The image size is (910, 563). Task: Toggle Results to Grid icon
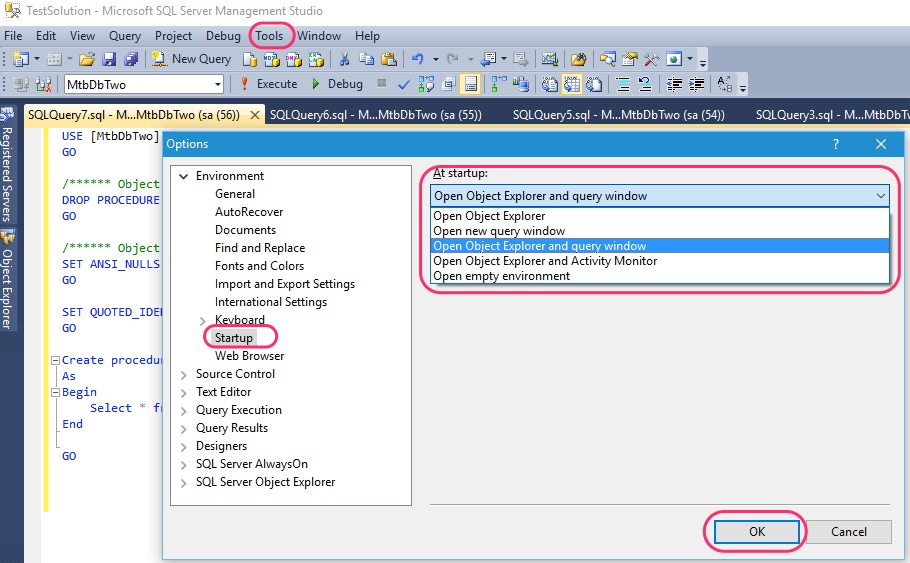click(572, 84)
